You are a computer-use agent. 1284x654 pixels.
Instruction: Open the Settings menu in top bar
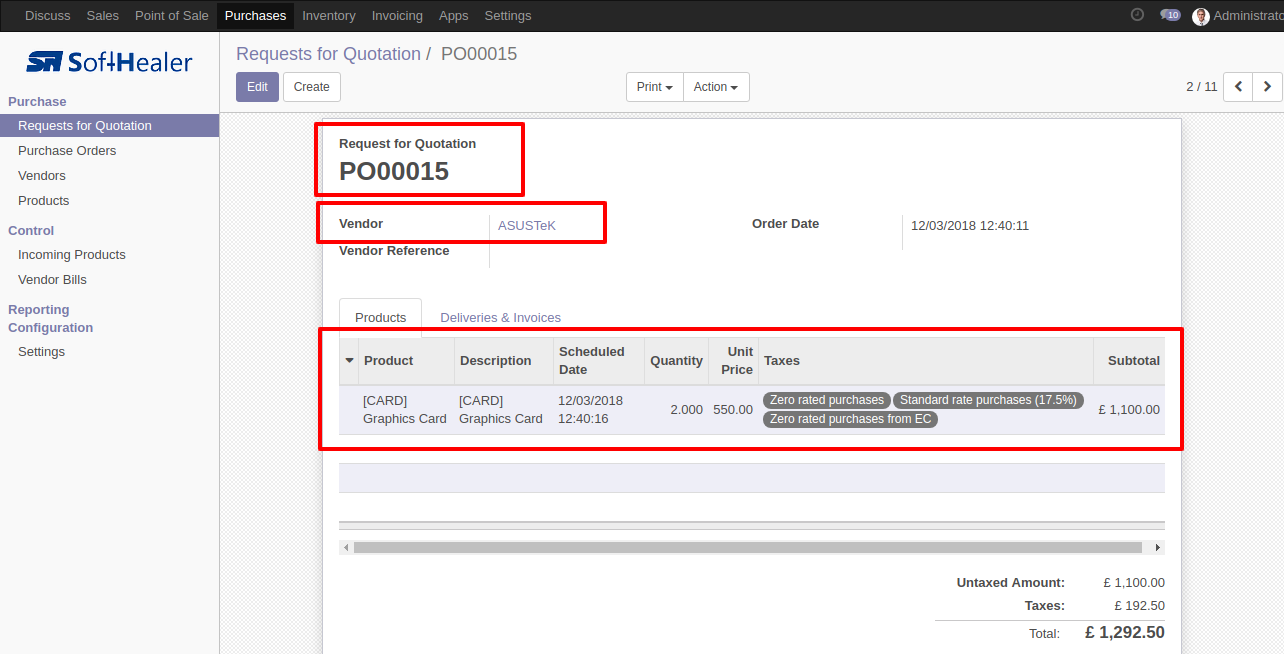508,15
